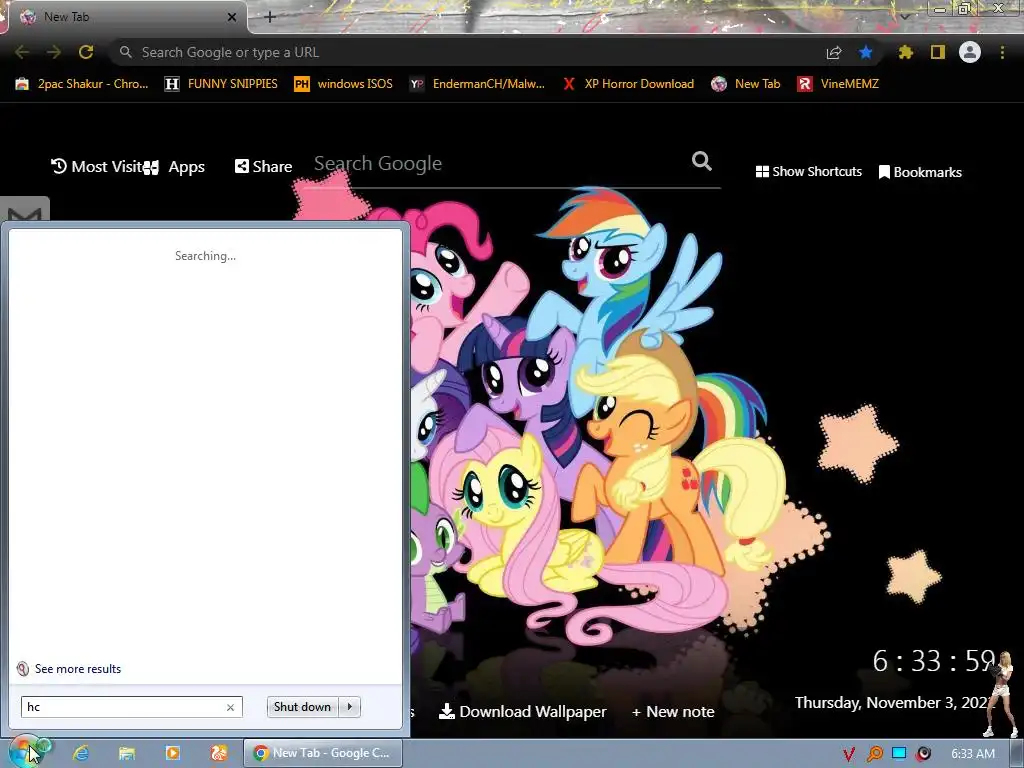Click the browser back arrow
This screenshot has height=768, width=1024.
coord(22,52)
